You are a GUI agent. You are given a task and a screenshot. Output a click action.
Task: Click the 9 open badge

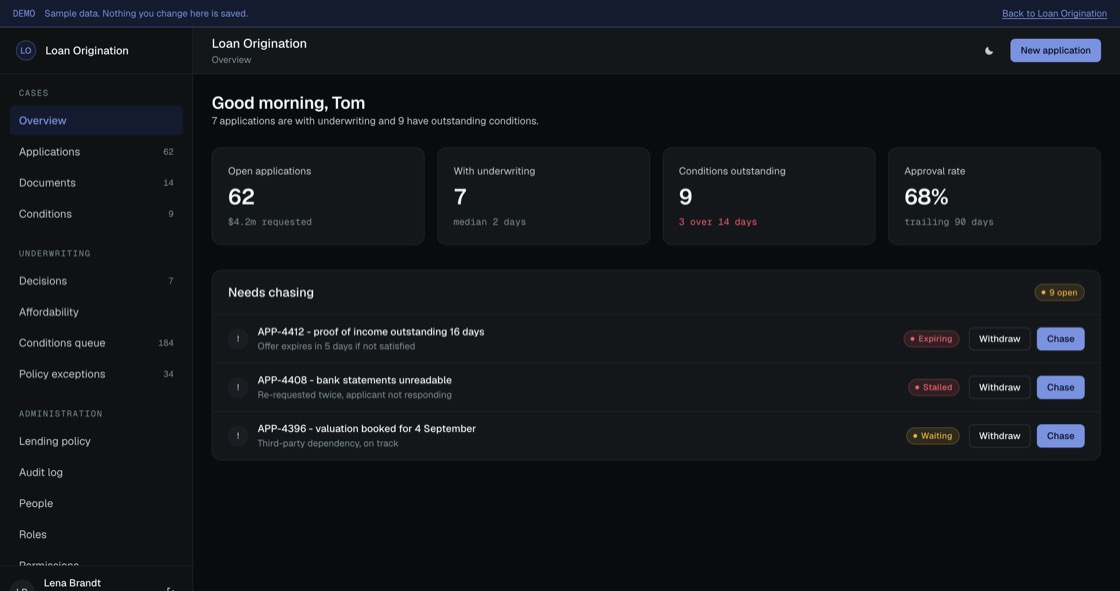click(x=1059, y=292)
